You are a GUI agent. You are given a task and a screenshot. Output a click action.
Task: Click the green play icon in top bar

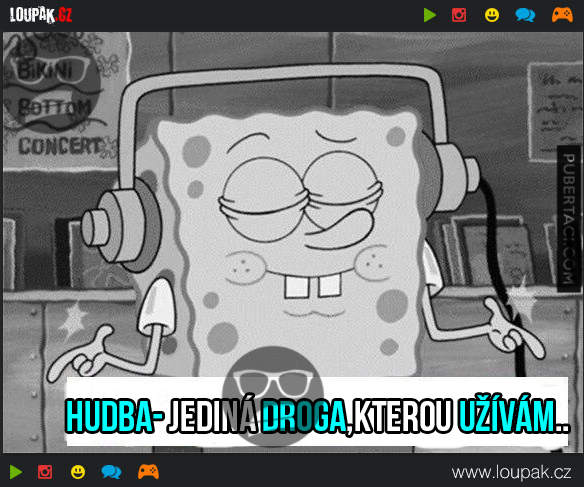pos(429,15)
